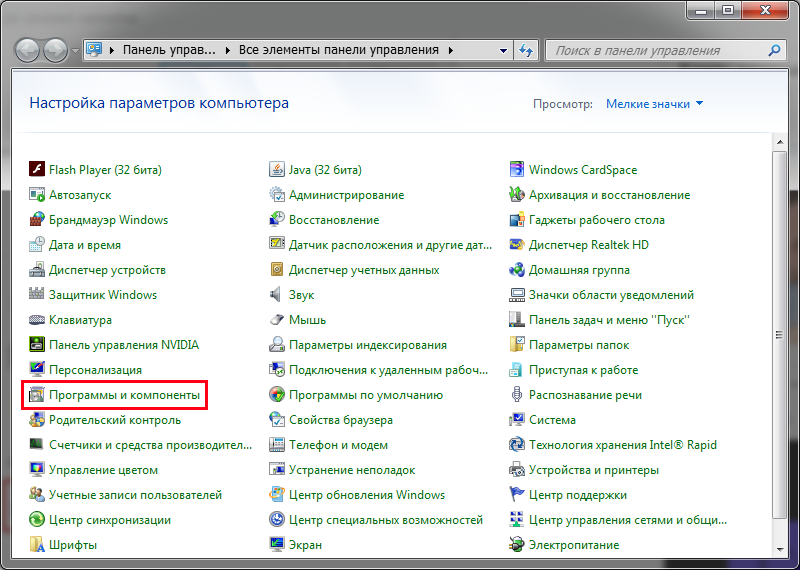Viewport: 800px width, 570px height.
Task: Click the Дата и время clock icon
Action: click(37, 244)
